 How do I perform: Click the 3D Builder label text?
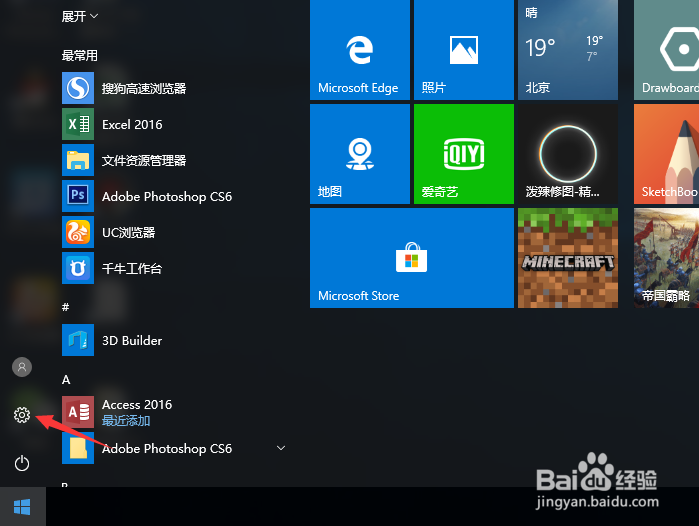point(132,341)
